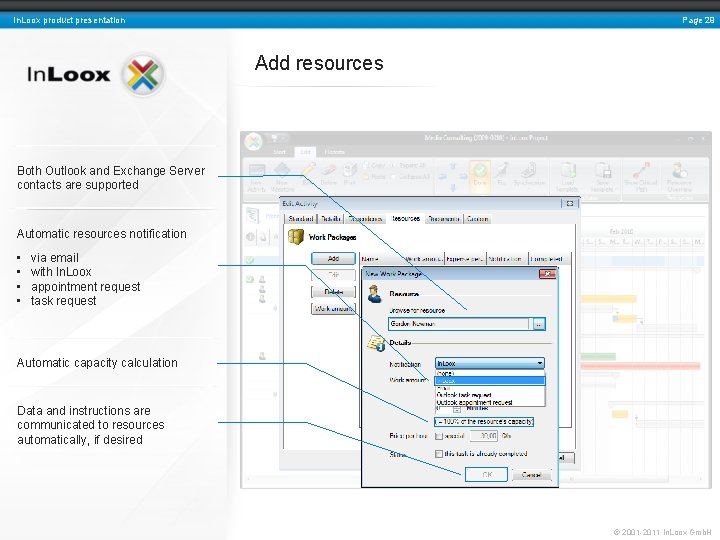This screenshot has width=720, height=540.
Task: Click the resource's capacity percentage field
Action: (x=484, y=421)
